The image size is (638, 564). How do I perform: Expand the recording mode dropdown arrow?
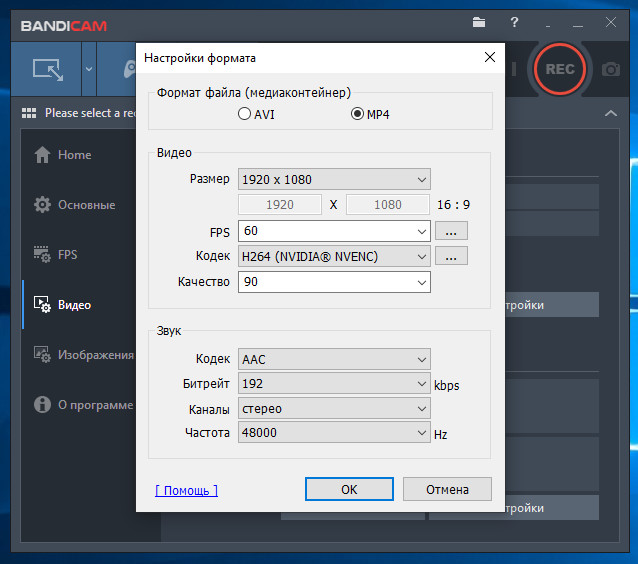pyautogui.click(x=89, y=69)
